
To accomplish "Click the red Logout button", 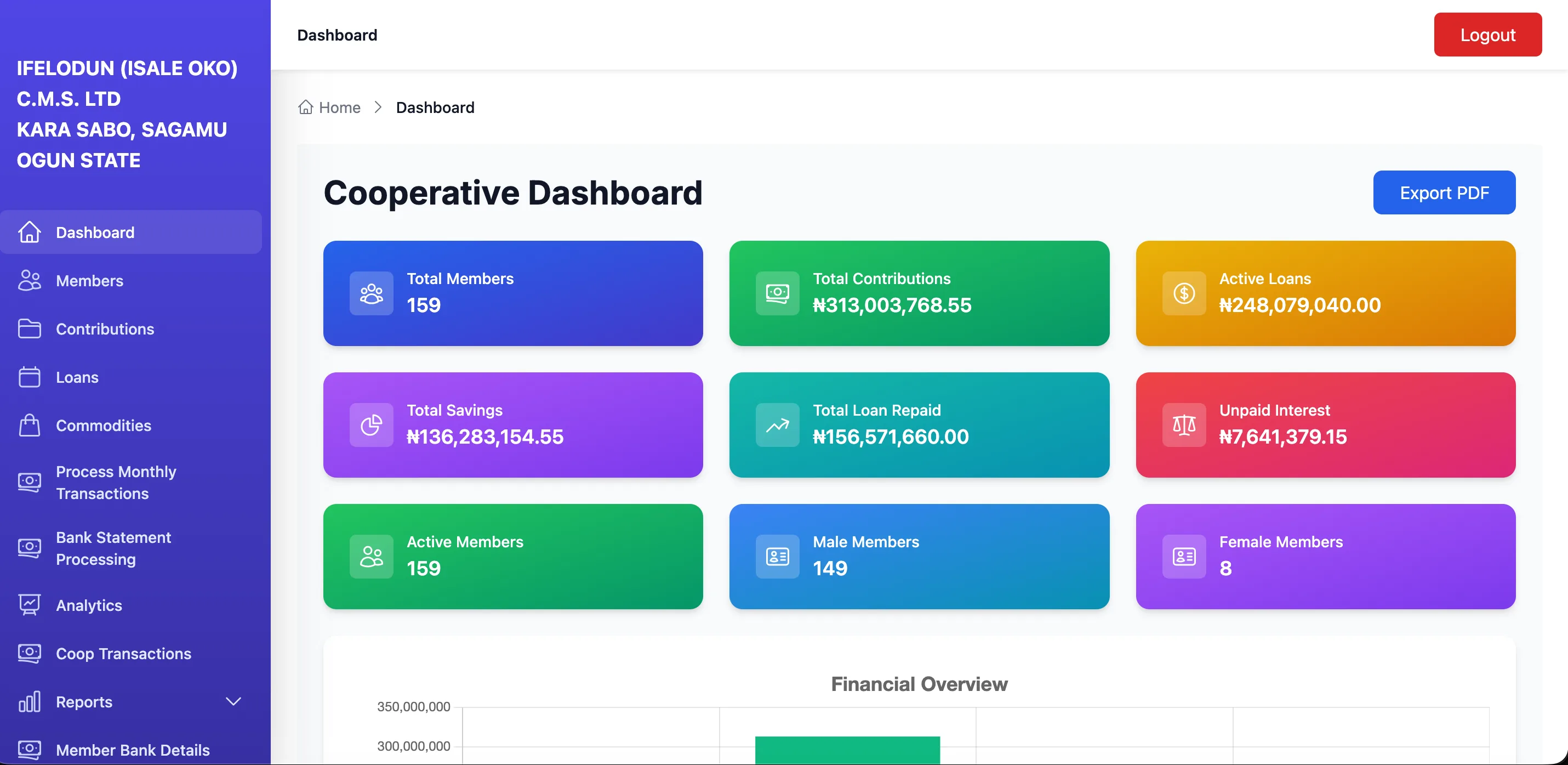I will (1487, 35).
